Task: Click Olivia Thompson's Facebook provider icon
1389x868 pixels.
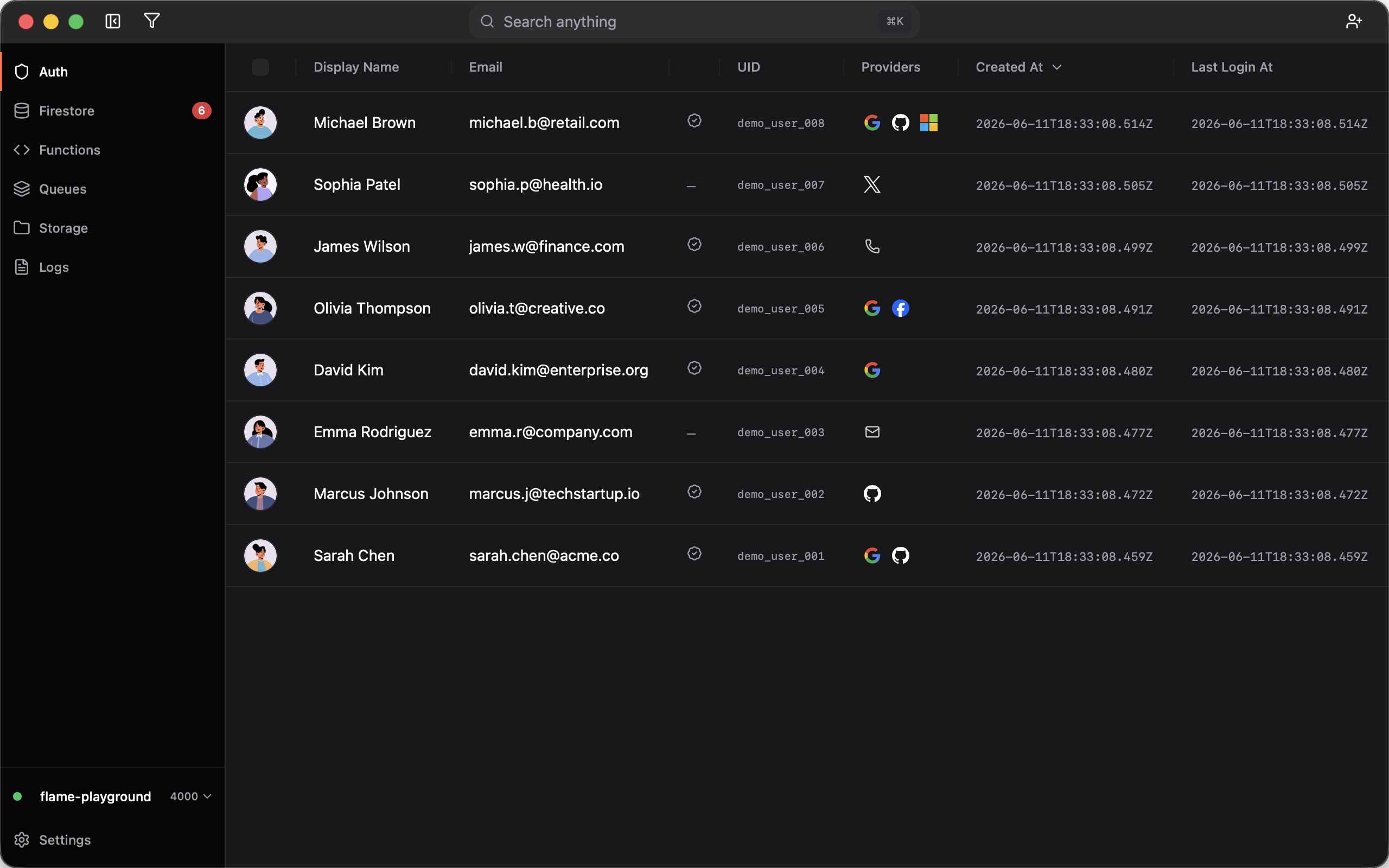Action: 900,308
